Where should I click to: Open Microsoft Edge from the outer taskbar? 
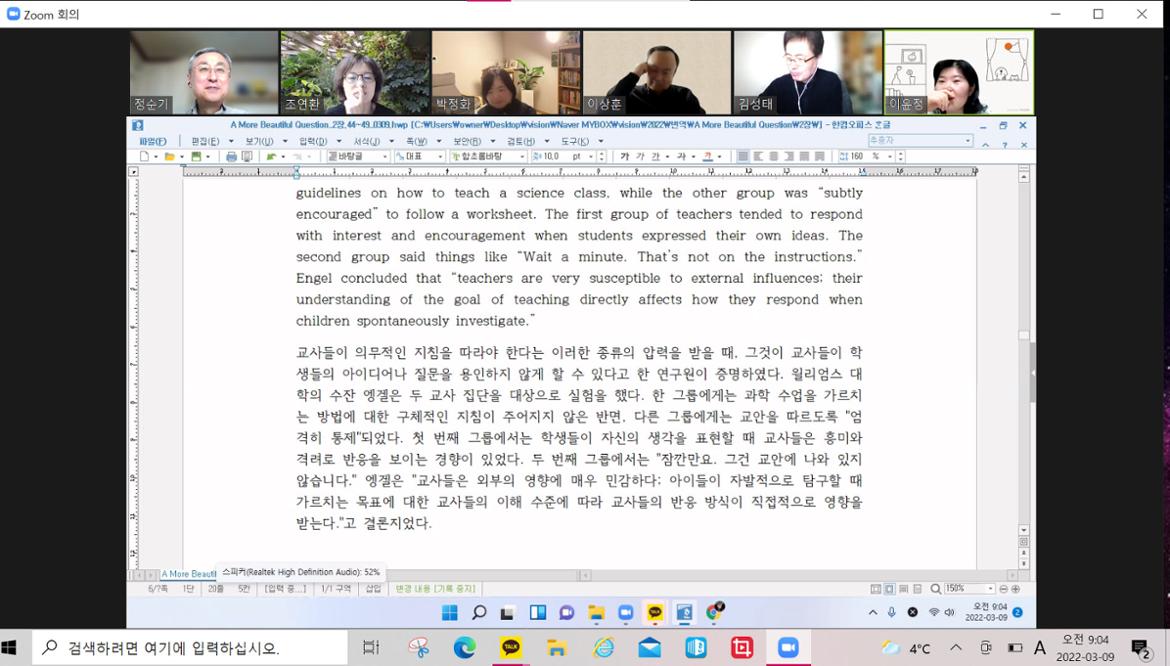click(x=464, y=648)
